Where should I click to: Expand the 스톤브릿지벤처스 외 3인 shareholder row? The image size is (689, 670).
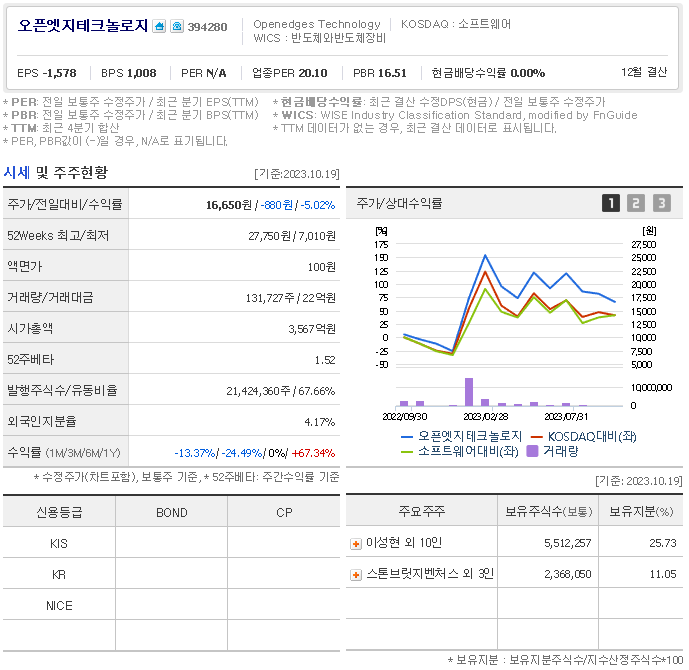click(356, 575)
